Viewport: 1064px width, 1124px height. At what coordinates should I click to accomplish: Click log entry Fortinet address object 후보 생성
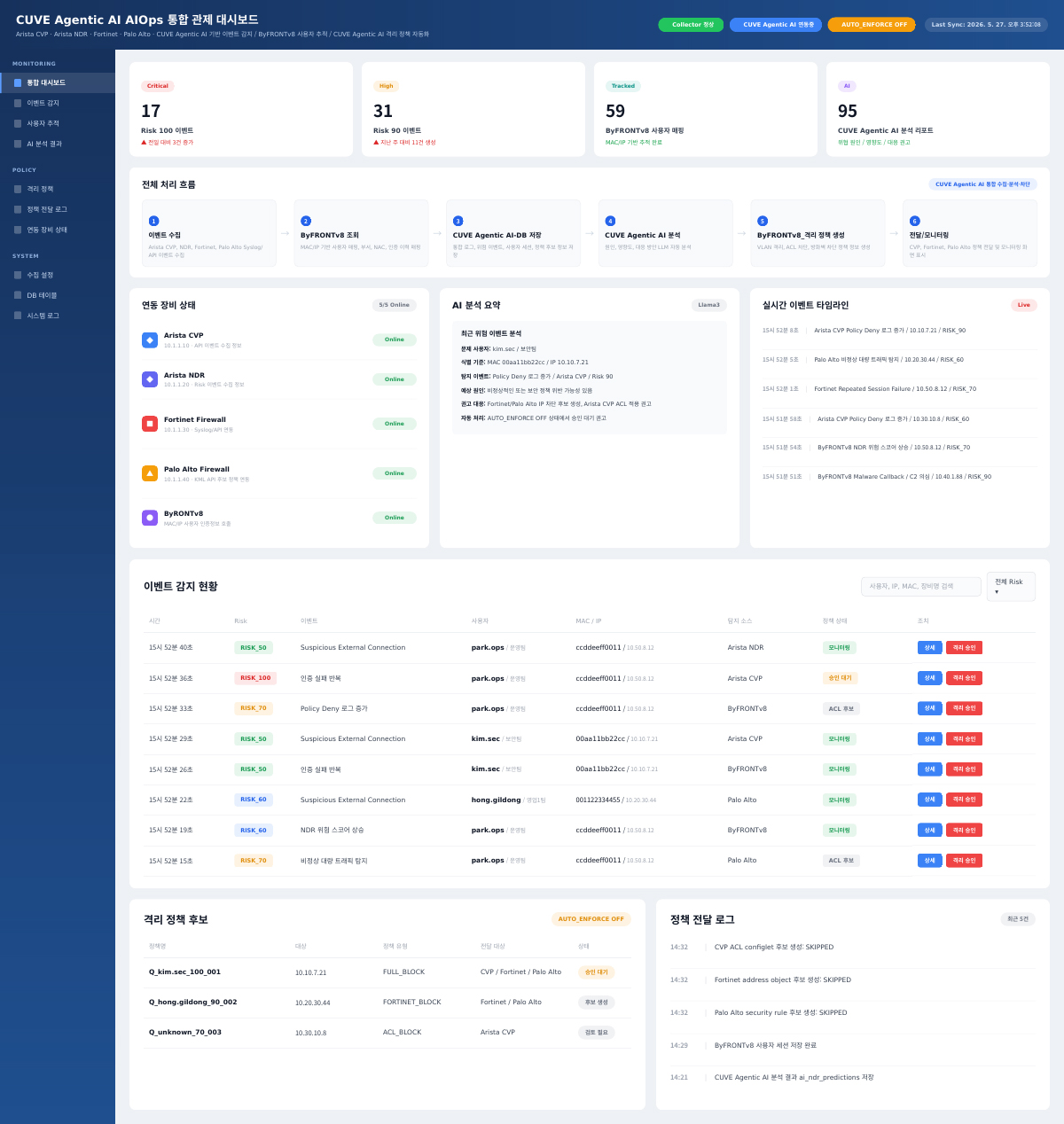point(853,980)
